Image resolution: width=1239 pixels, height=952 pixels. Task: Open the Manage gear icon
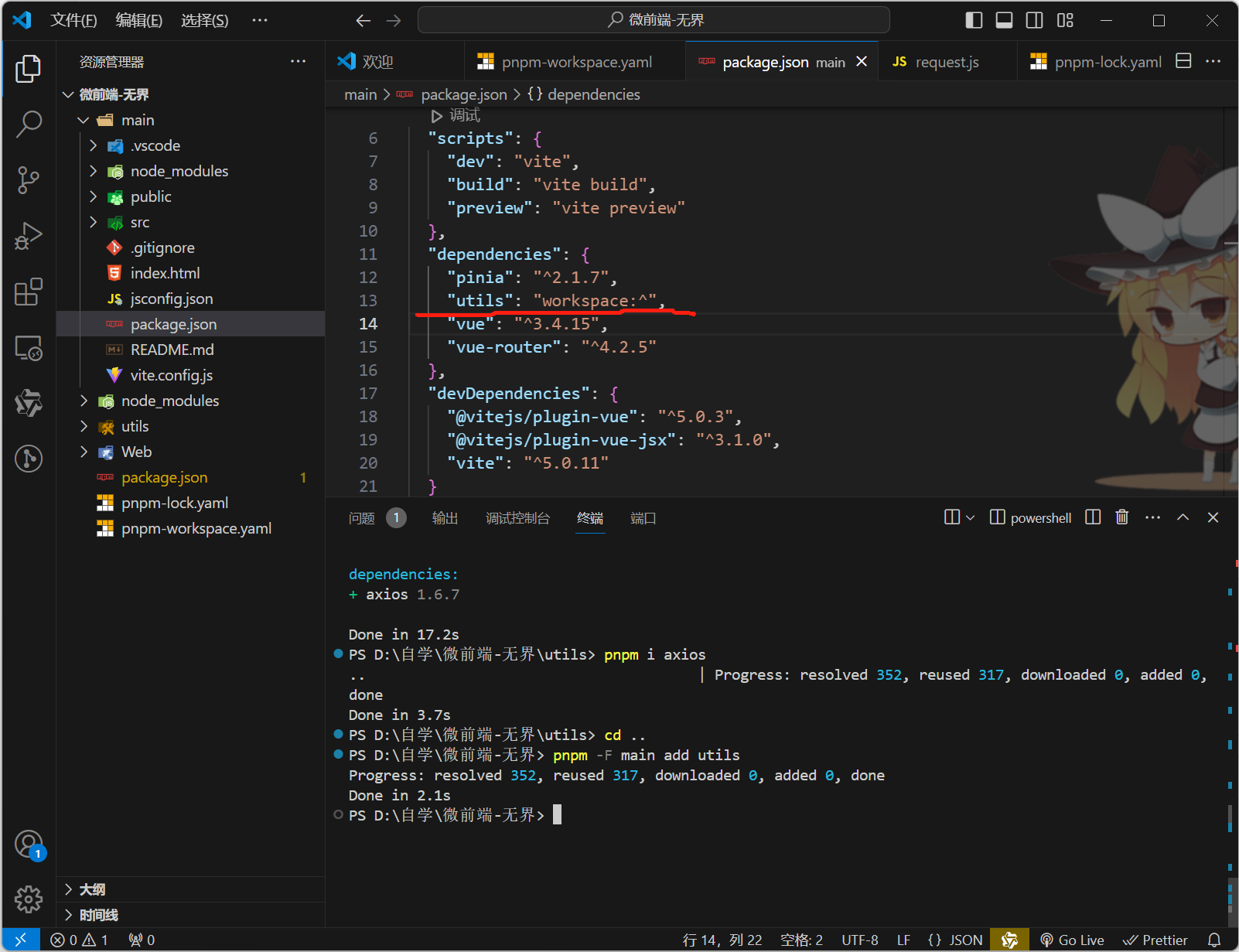tap(29, 899)
